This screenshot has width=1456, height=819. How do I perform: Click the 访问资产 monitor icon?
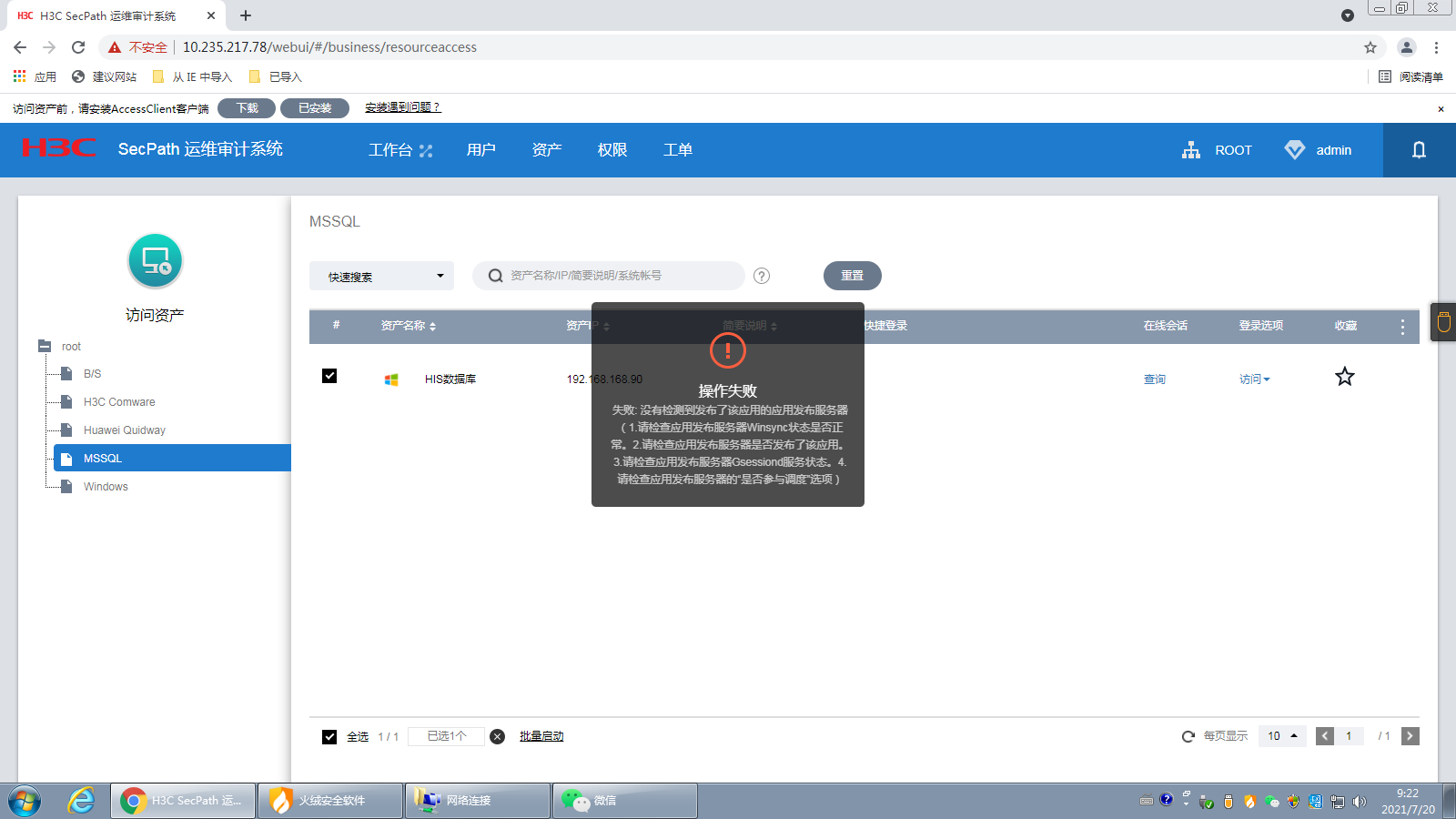click(156, 261)
